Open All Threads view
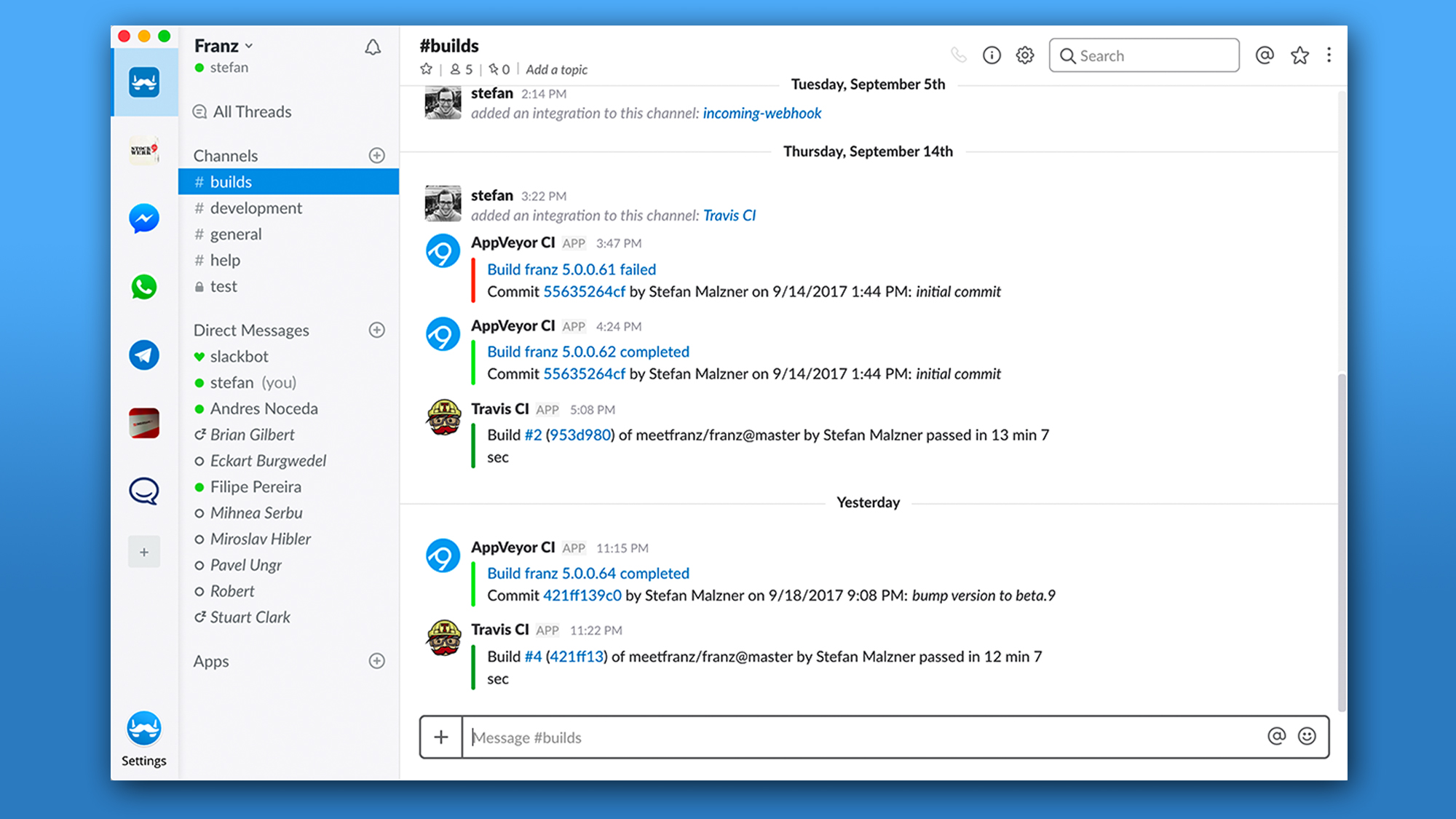This screenshot has width=1456, height=819. point(242,111)
